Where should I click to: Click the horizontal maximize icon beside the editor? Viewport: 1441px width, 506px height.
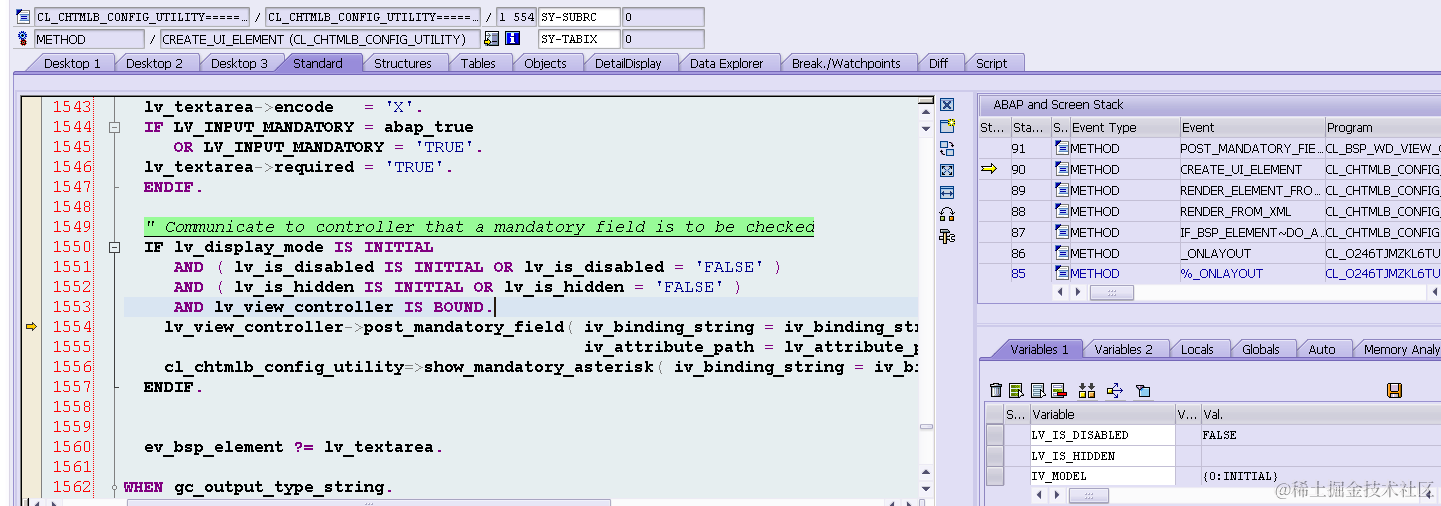click(947, 192)
